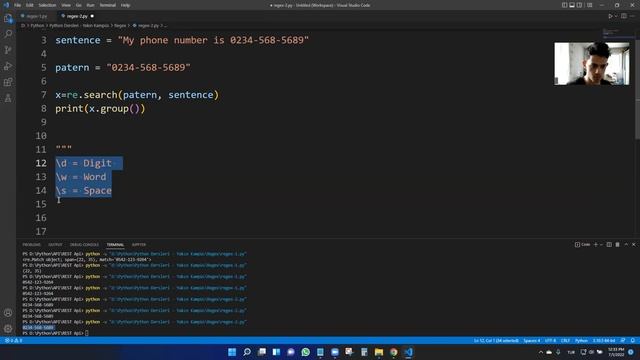Click the errors and warnings status indicator

[13, 340]
